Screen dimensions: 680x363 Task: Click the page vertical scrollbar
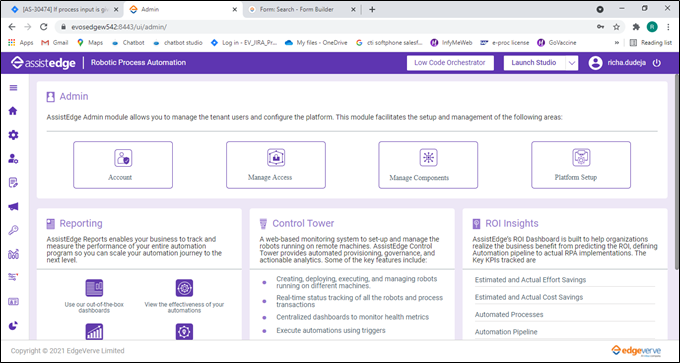pos(676,173)
